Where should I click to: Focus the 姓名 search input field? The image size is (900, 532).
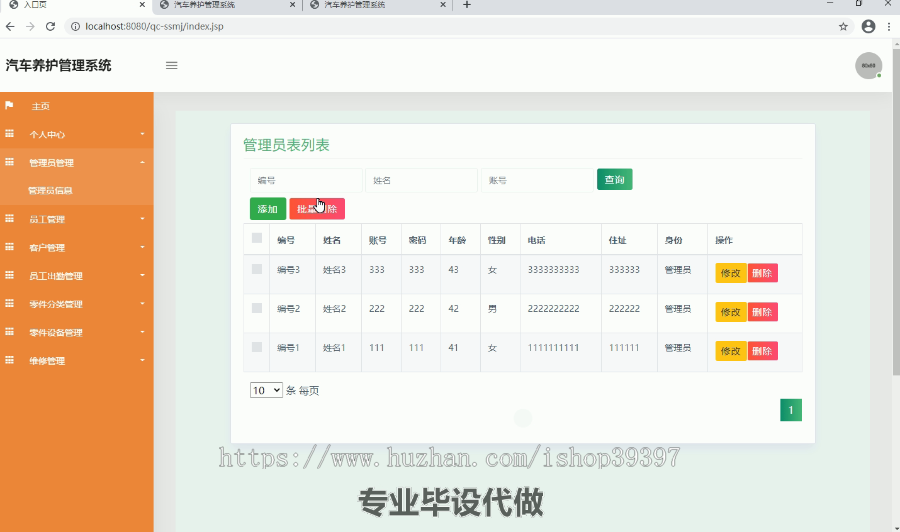coord(421,180)
